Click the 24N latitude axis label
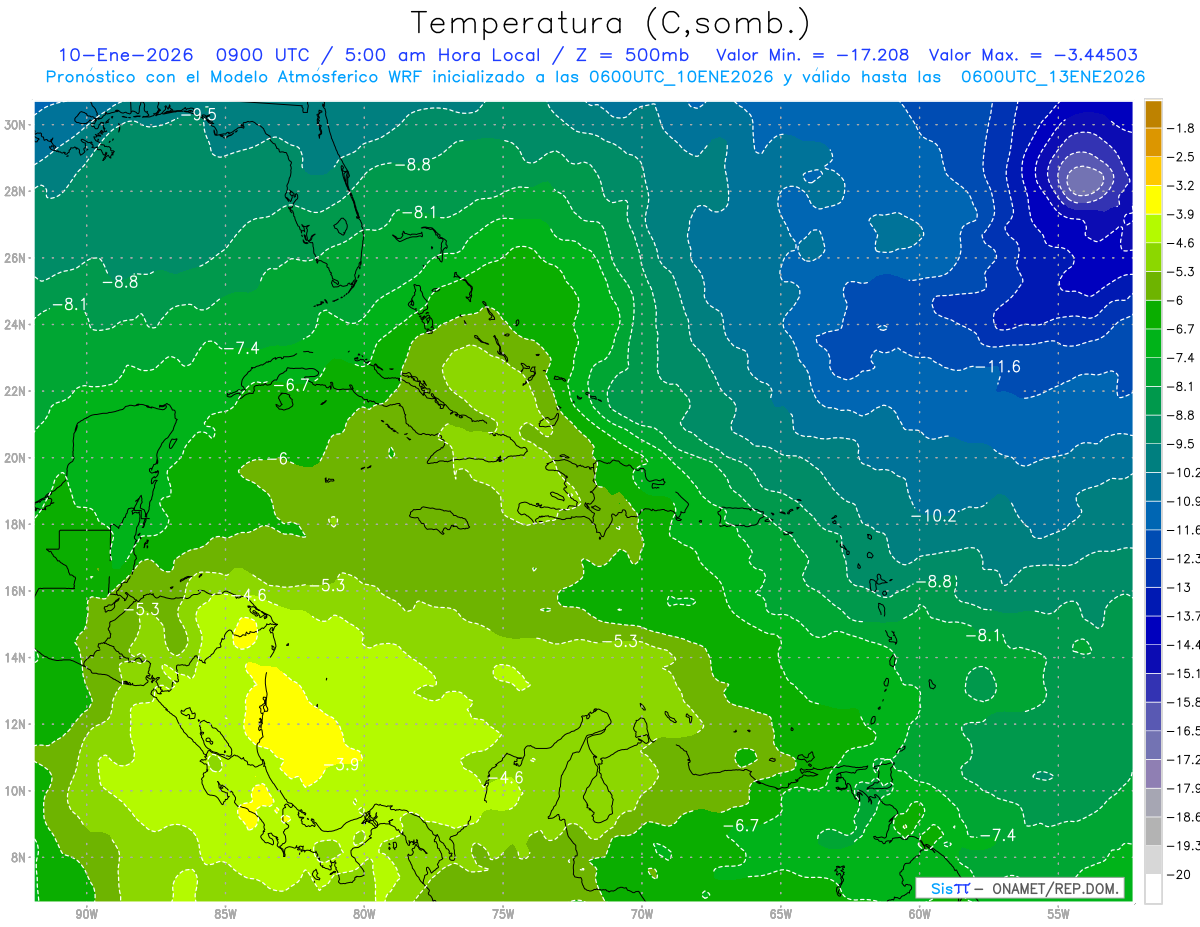 [16, 324]
